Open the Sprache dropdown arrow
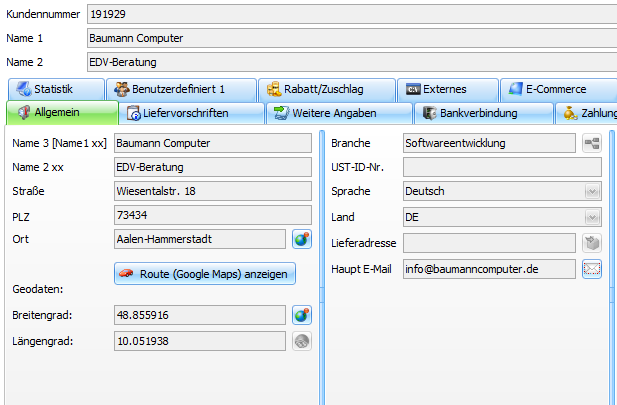Image resolution: width=617 pixels, height=405 pixels. 592,191
